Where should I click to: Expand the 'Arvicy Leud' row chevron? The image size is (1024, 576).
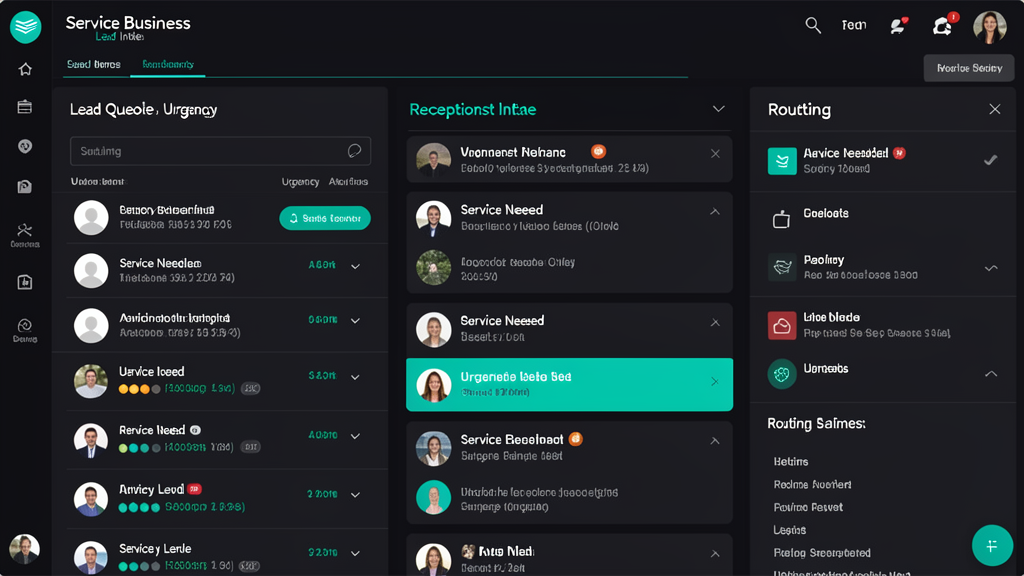355,494
